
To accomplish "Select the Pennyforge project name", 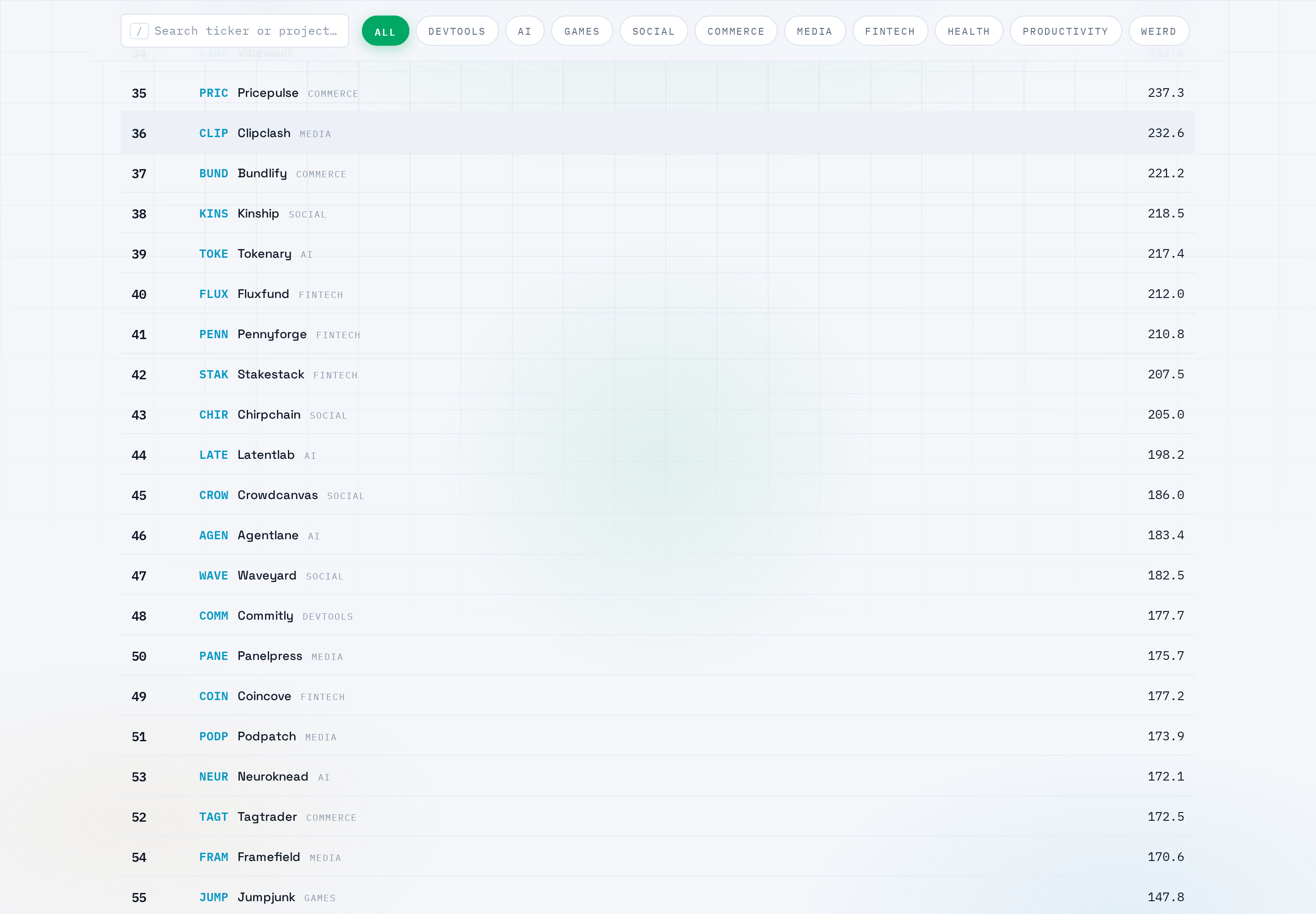I will point(272,334).
